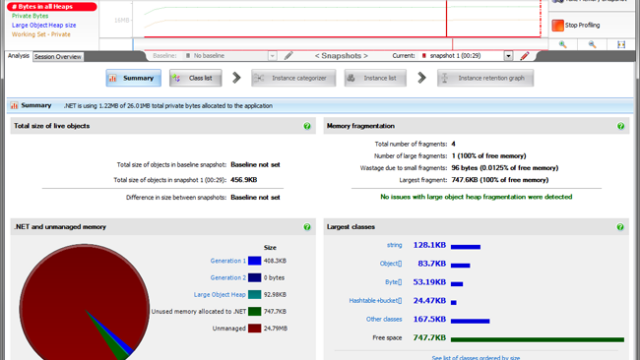
Task: Open help for Memory fragmentation
Action: click(620, 126)
